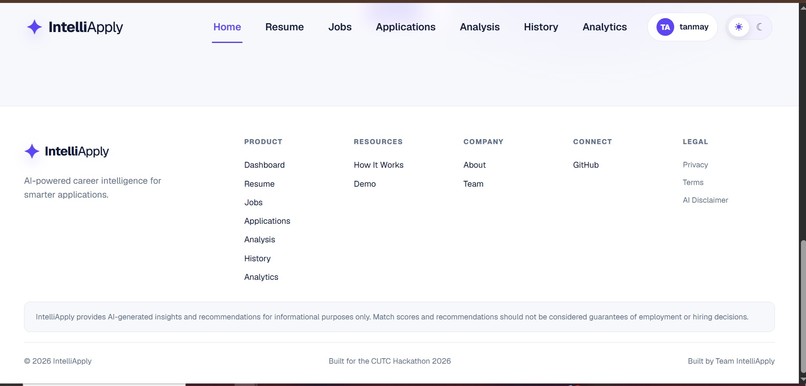Visit the GitHub link under Connect
Viewport: 806px width, 386px height.
585,165
